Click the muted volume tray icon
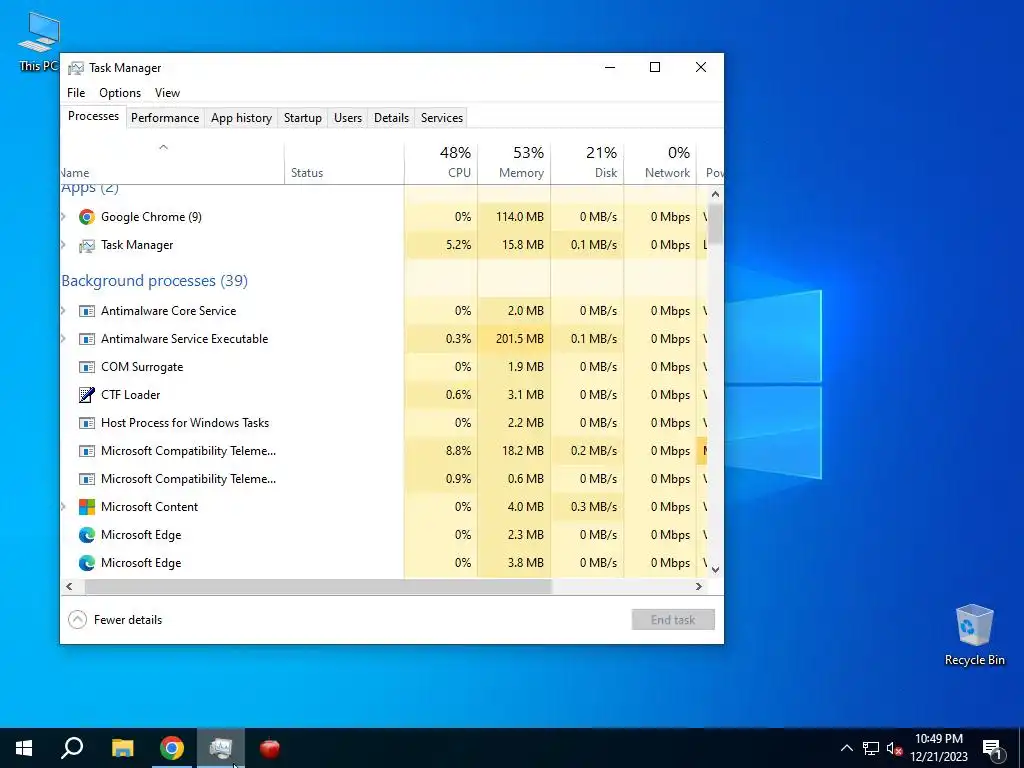 click(x=895, y=748)
